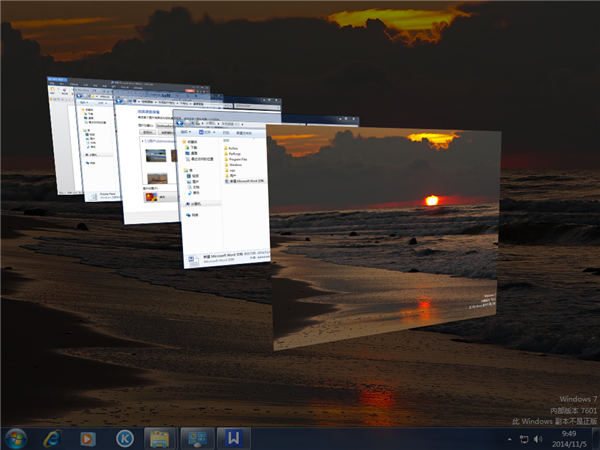
Task: Select the sunset Desktop window in Flip 3D
Action: click(x=390, y=240)
